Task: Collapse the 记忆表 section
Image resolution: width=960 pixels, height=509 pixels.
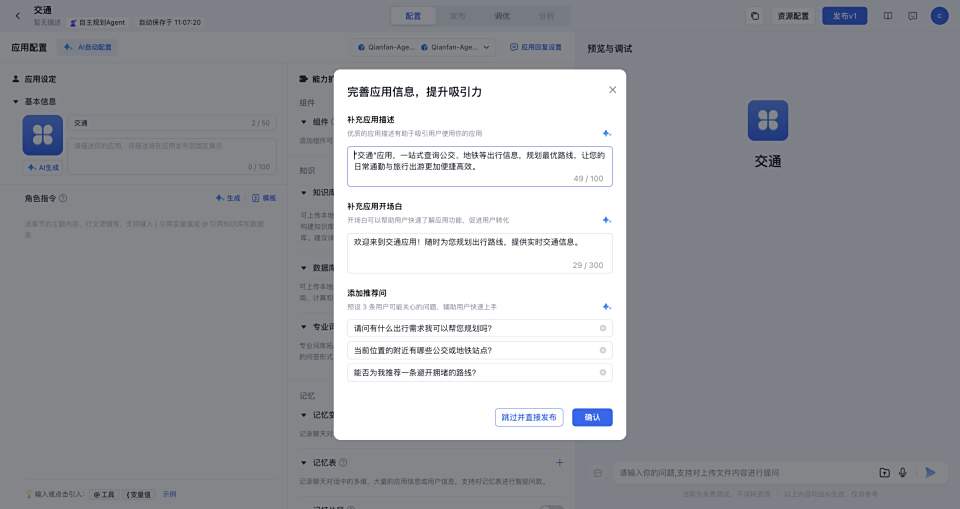Action: 304,463
